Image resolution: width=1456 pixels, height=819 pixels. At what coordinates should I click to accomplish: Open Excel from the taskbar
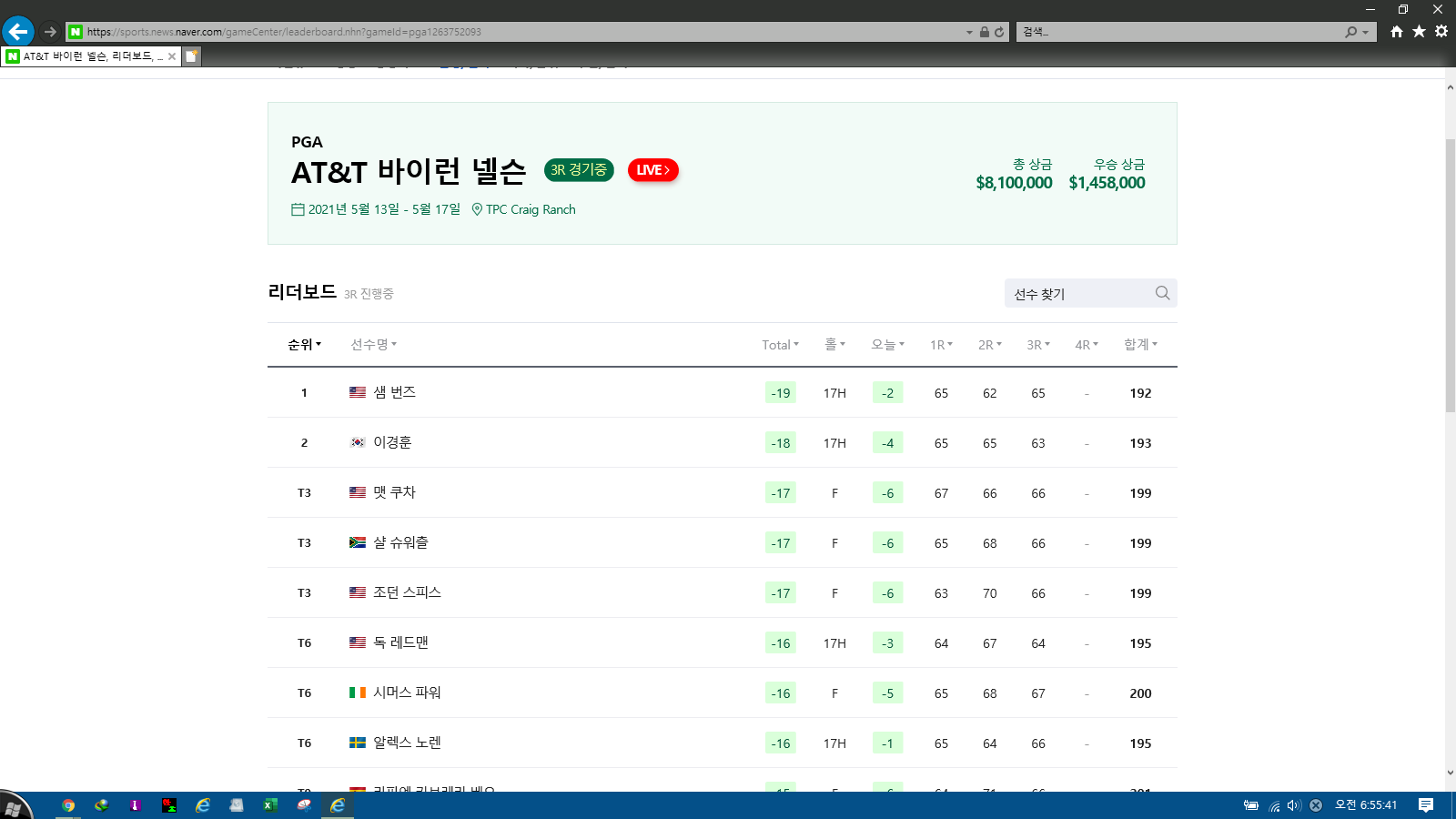coord(270,805)
